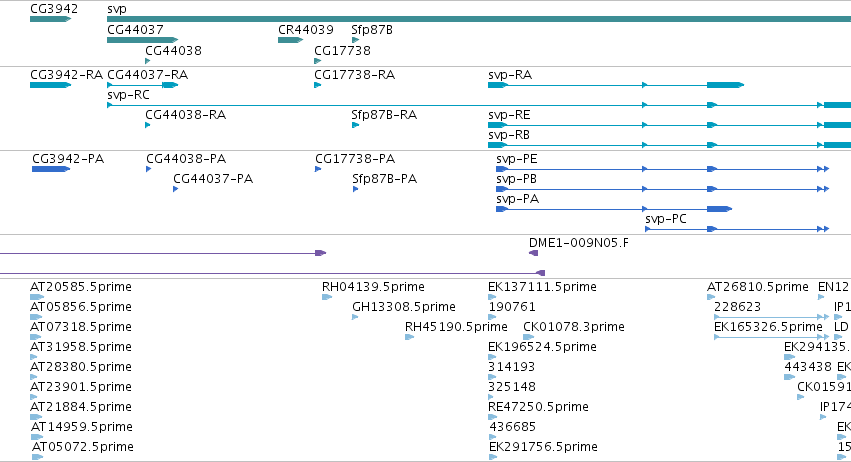Select the svp-RA transcript label
Viewport: 851px width, 462px height.
pos(510,75)
